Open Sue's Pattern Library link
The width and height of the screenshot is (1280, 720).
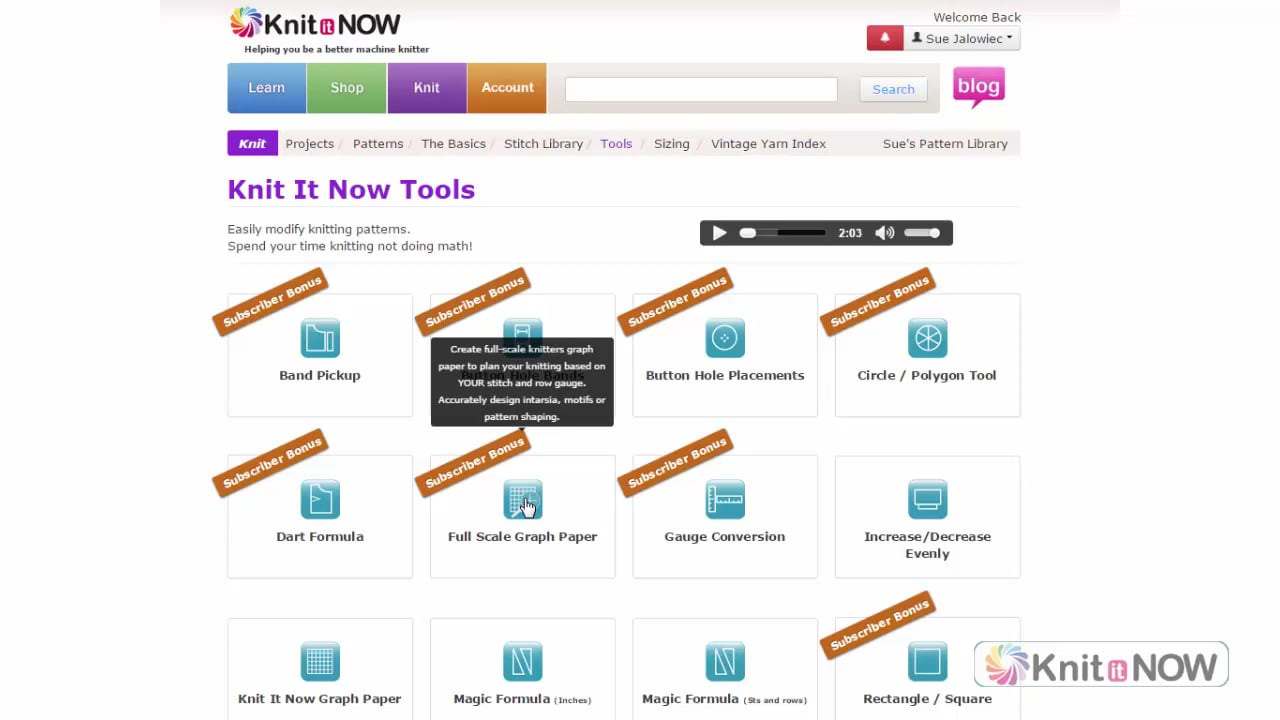click(945, 144)
